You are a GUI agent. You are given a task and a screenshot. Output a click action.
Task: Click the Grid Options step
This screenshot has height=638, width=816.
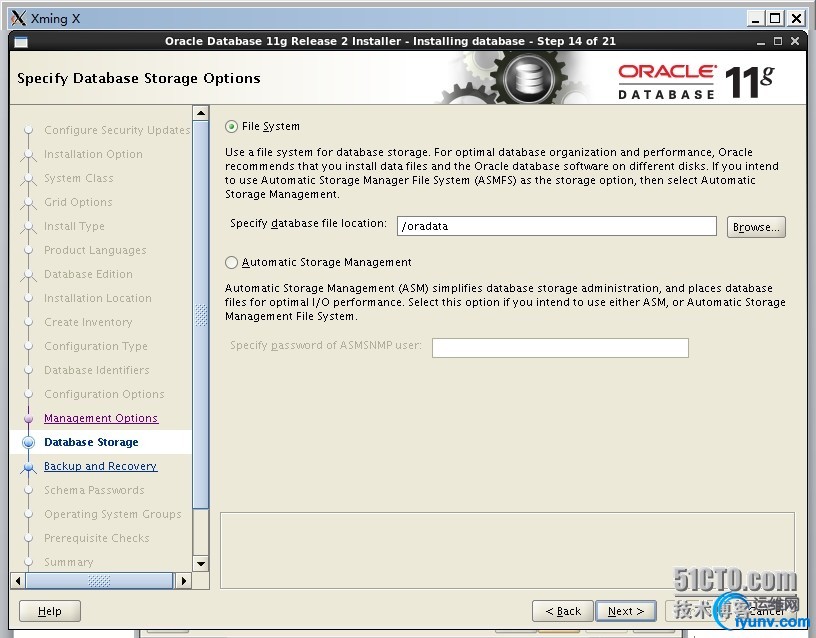(78, 202)
